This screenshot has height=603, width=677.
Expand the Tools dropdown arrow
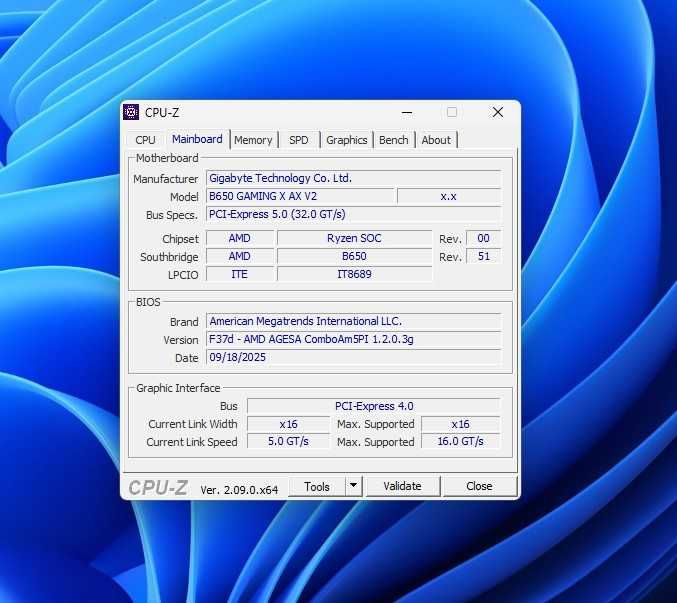click(354, 486)
